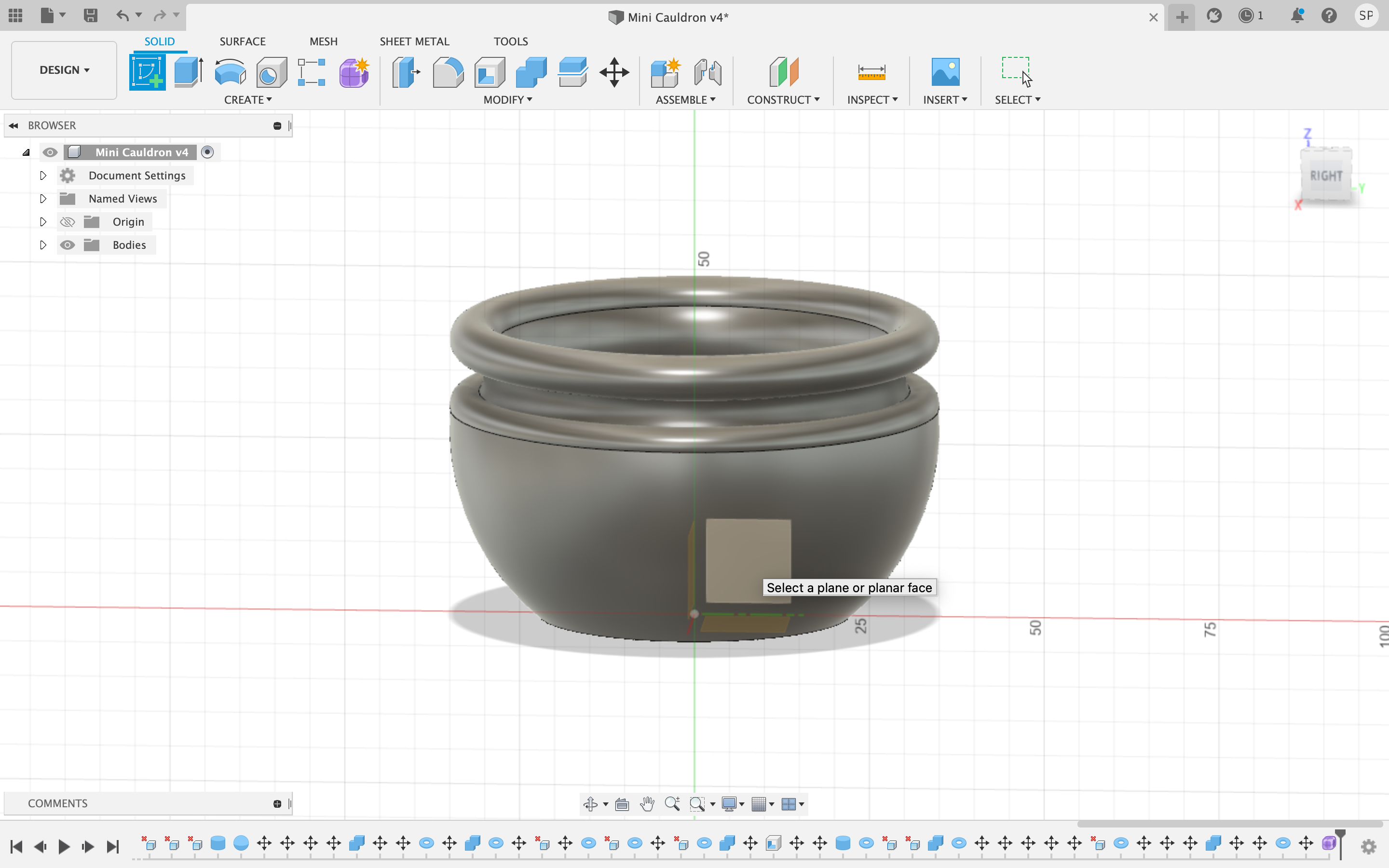Hide the Bodies folder
The height and width of the screenshot is (868, 1389).
pyautogui.click(x=68, y=244)
